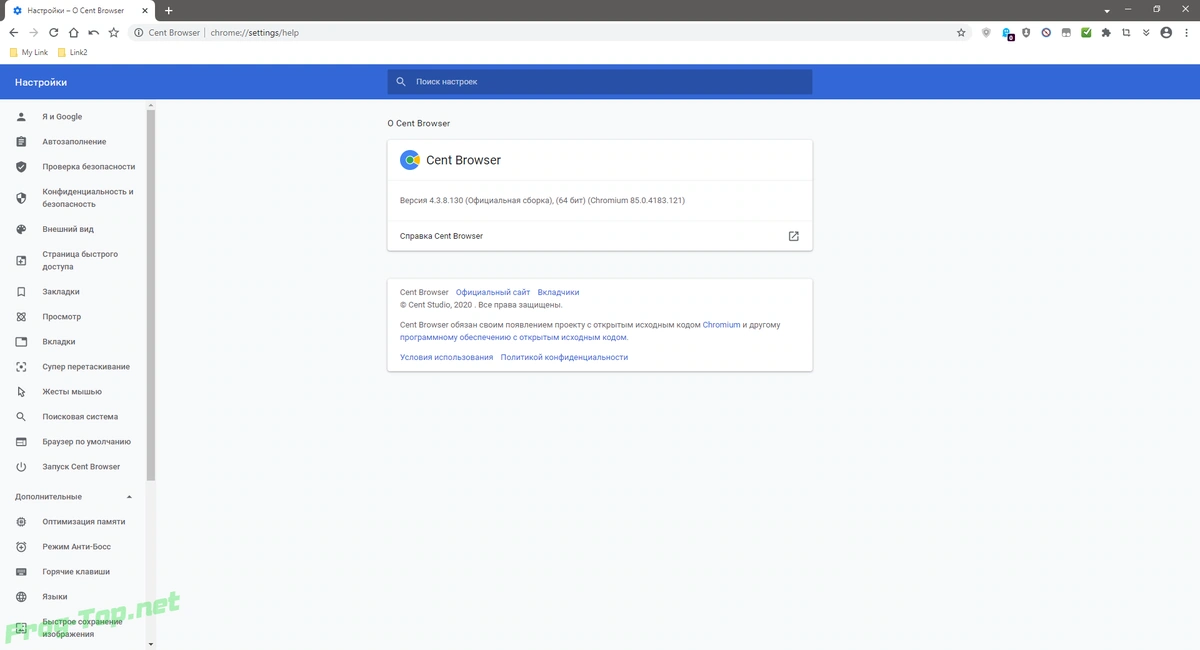The height and width of the screenshot is (650, 1200).
Task: Collapse the Дополнительные section
Action: [129, 497]
